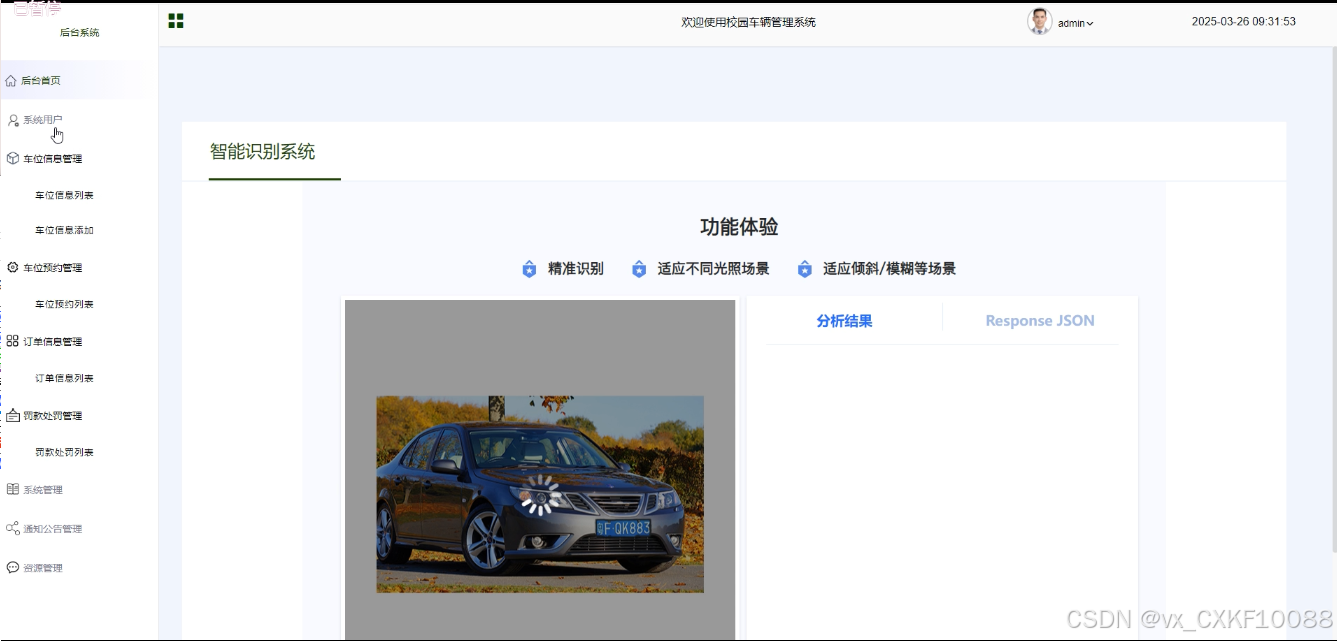Click the uploaded car image
1337x641 pixels.
(540, 494)
